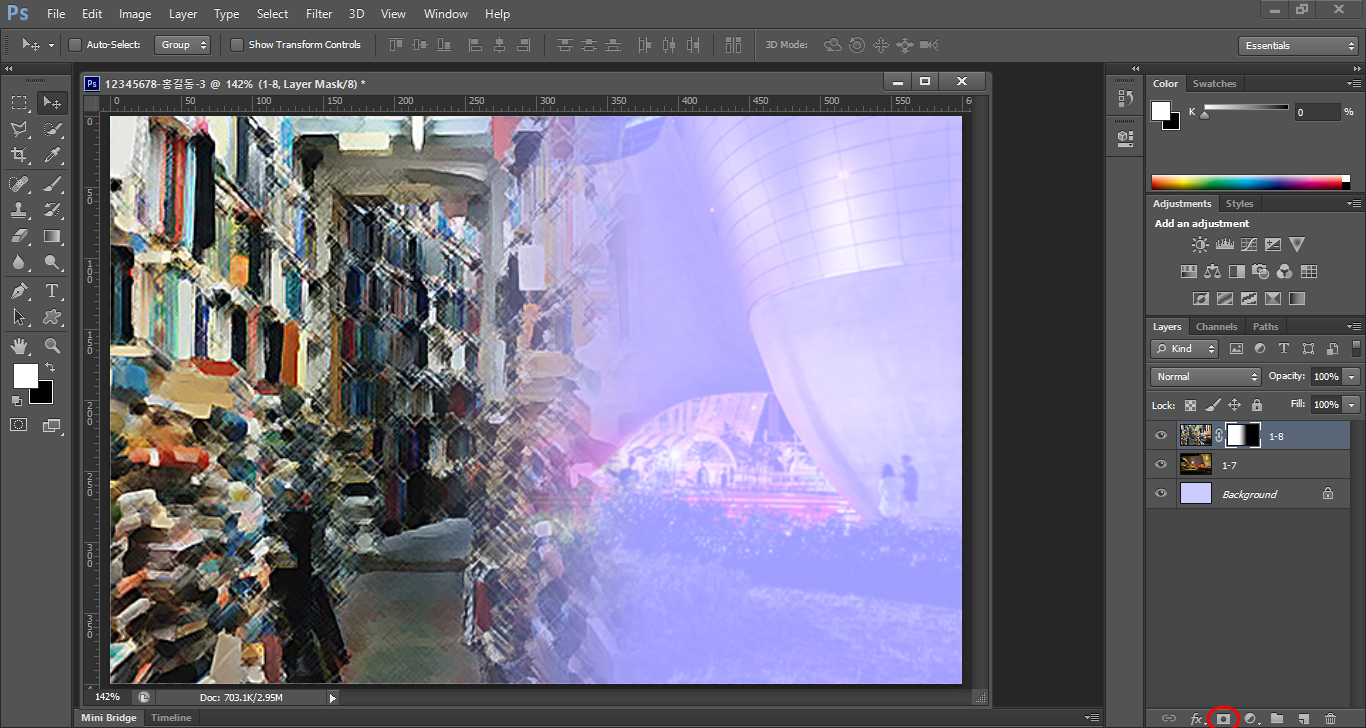The image size is (1366, 728).
Task: Switch to the Channels tab
Action: pyautogui.click(x=1216, y=327)
